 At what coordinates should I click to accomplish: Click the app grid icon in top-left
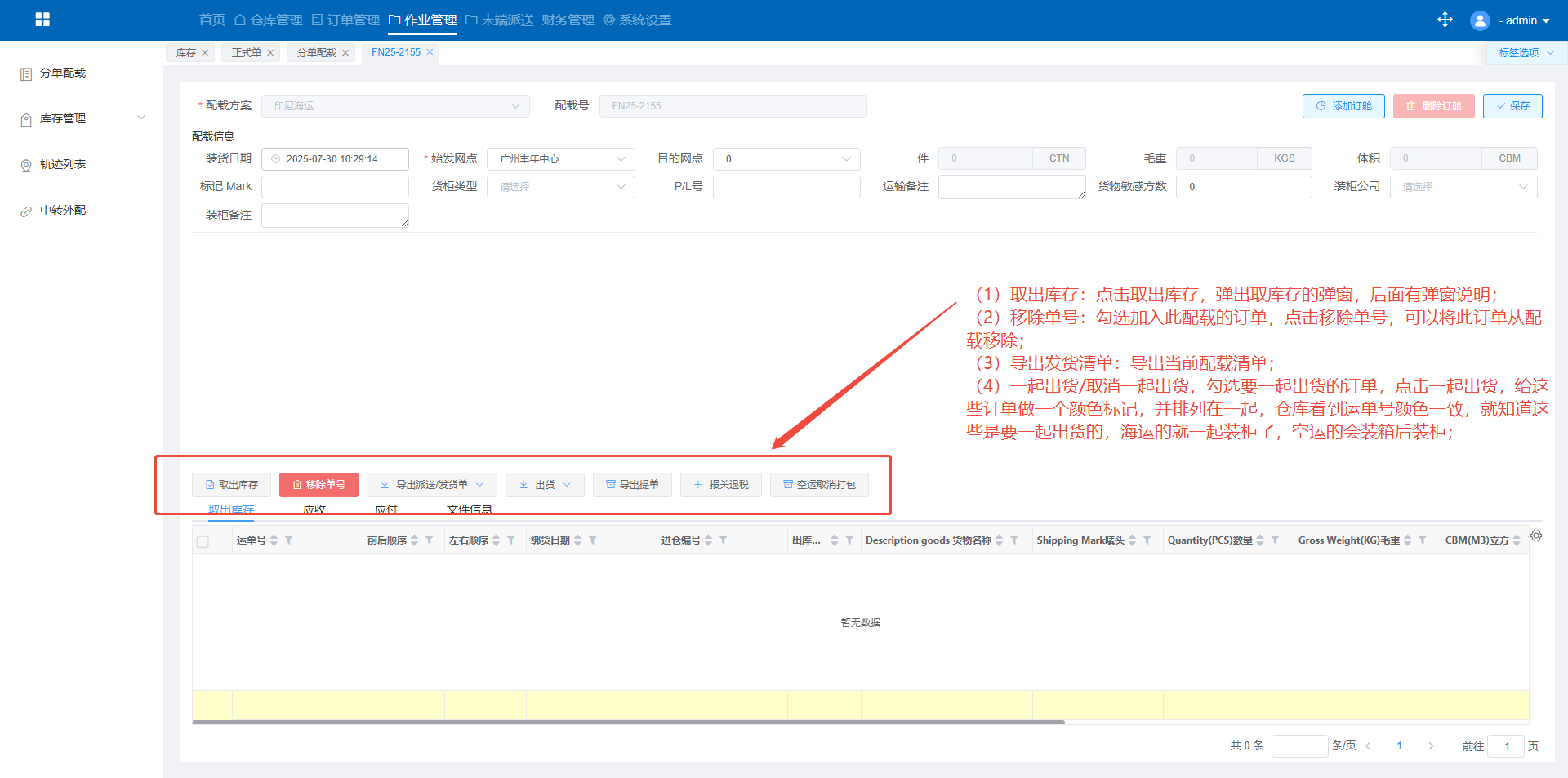click(x=42, y=20)
